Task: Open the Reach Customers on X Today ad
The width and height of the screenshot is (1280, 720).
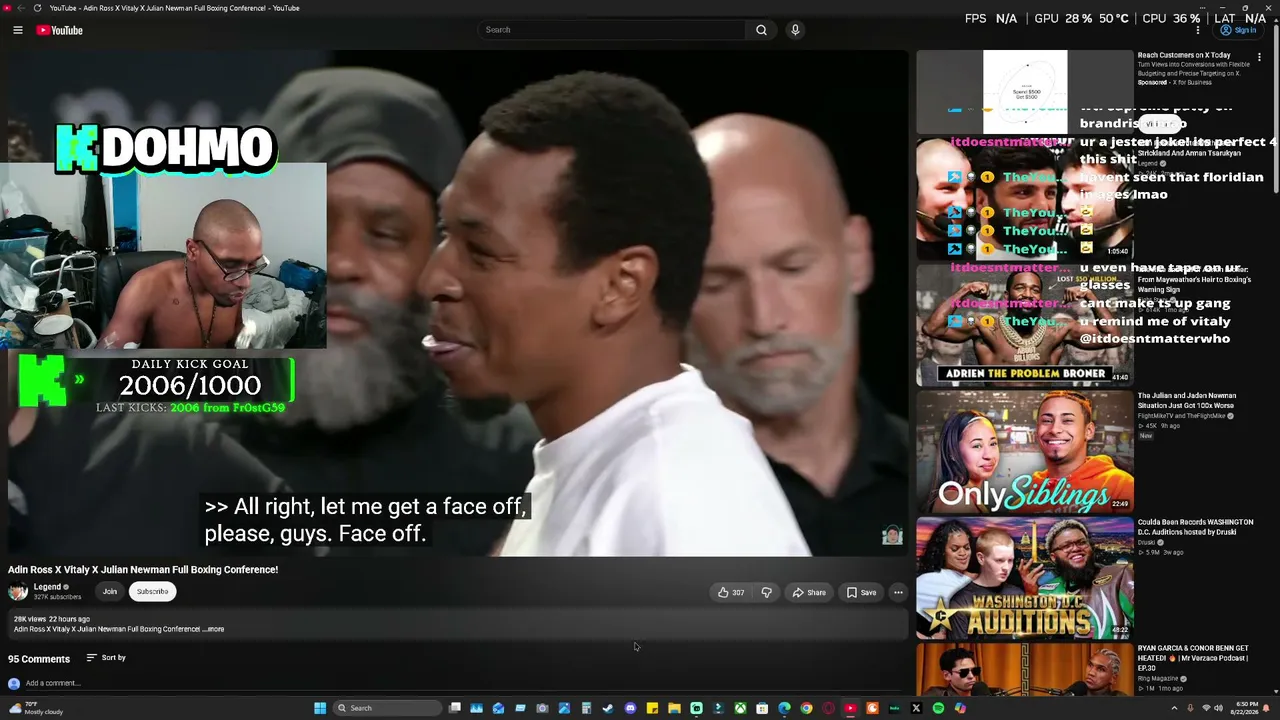Action: [x=1183, y=55]
